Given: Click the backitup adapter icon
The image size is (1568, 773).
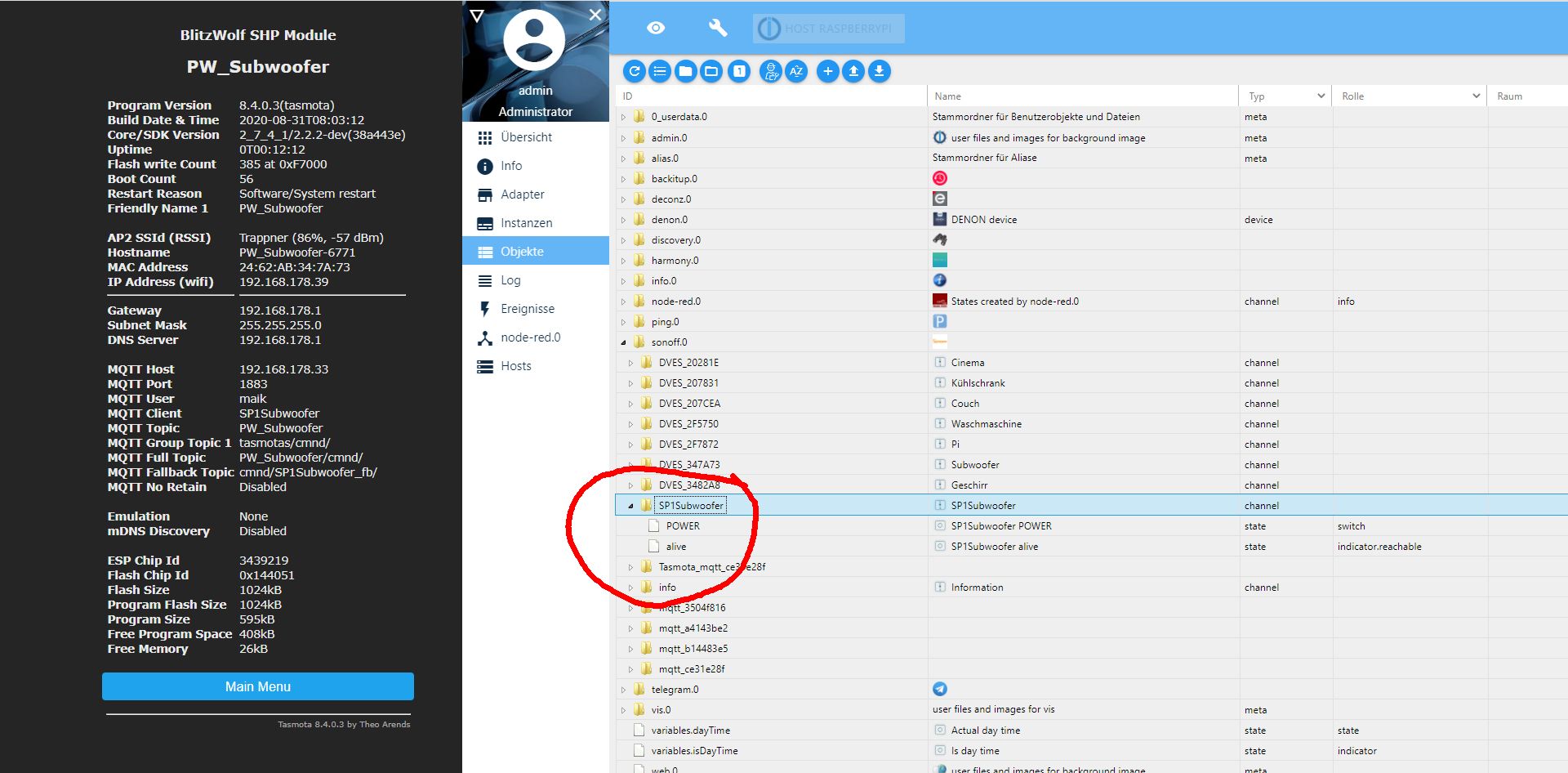Looking at the screenshot, I should [x=940, y=178].
